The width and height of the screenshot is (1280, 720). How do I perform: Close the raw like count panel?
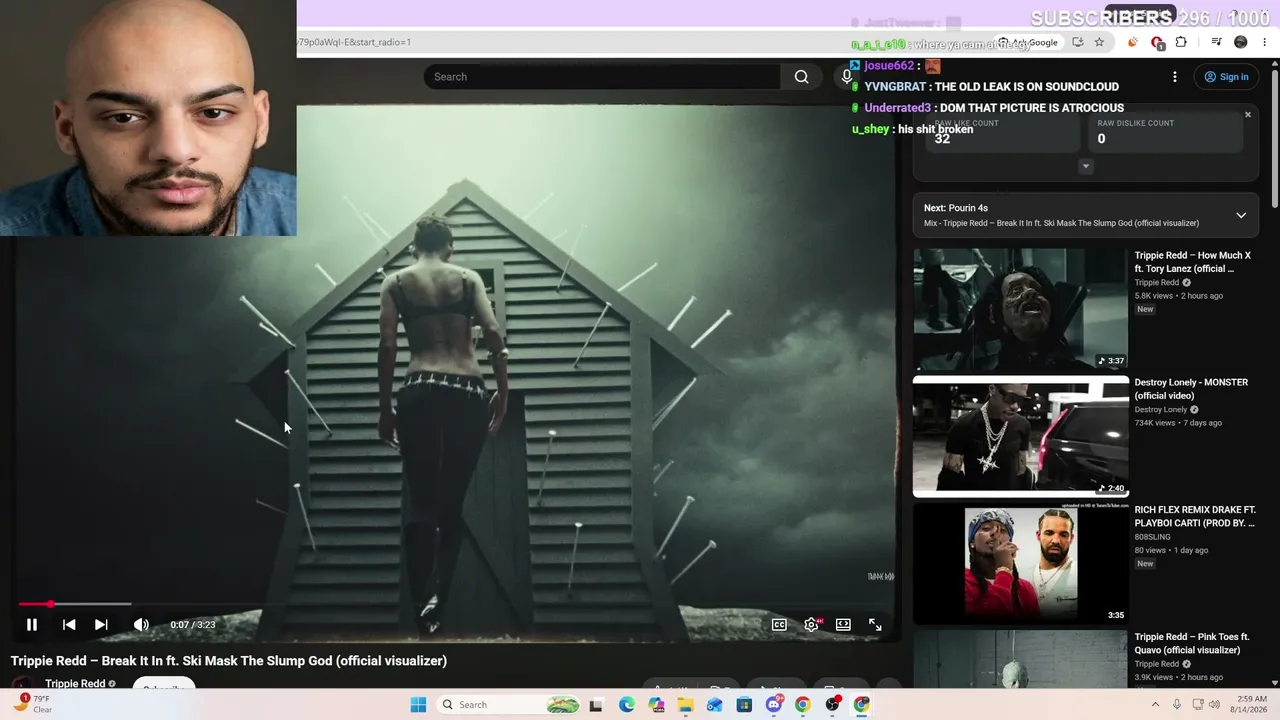pos(1248,115)
